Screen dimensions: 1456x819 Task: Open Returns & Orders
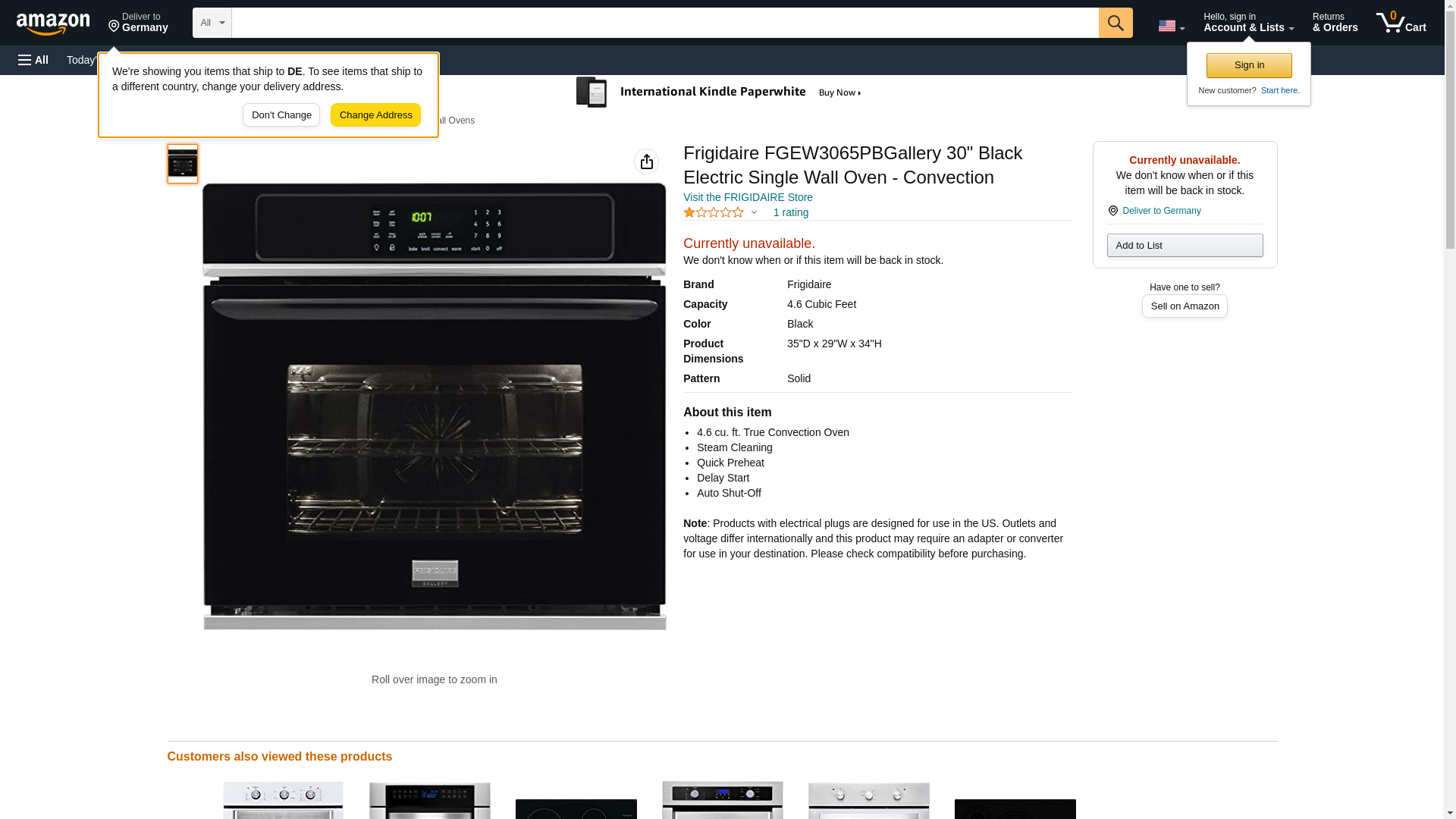click(x=1335, y=23)
